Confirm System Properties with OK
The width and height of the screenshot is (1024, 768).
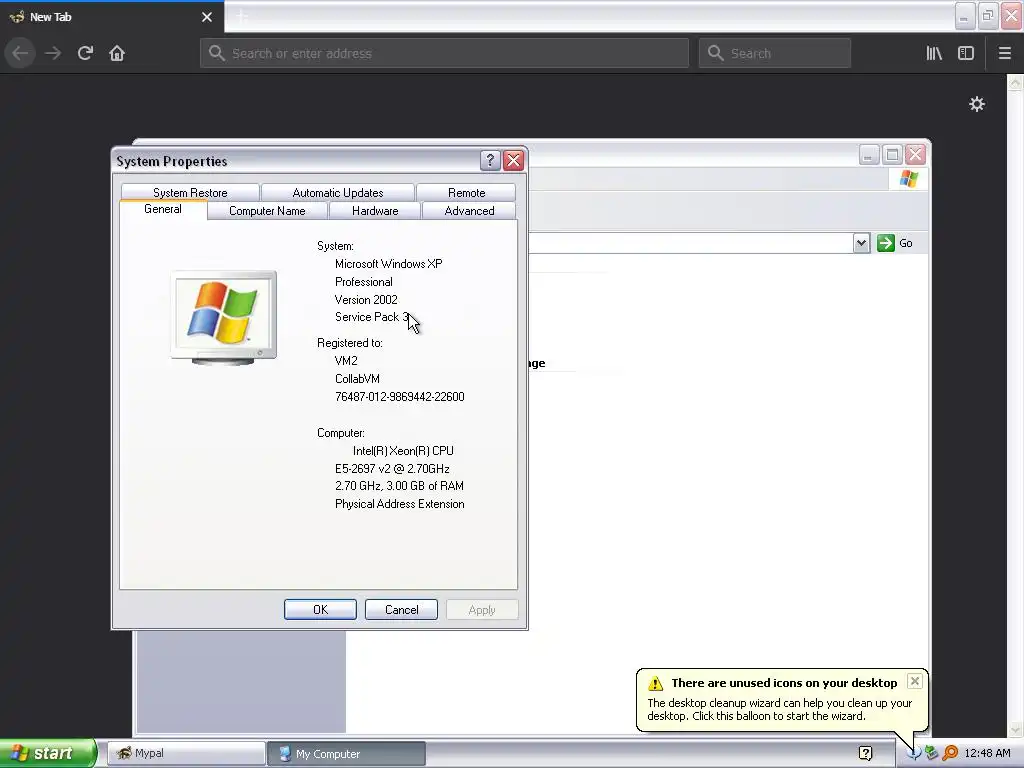[321, 609]
